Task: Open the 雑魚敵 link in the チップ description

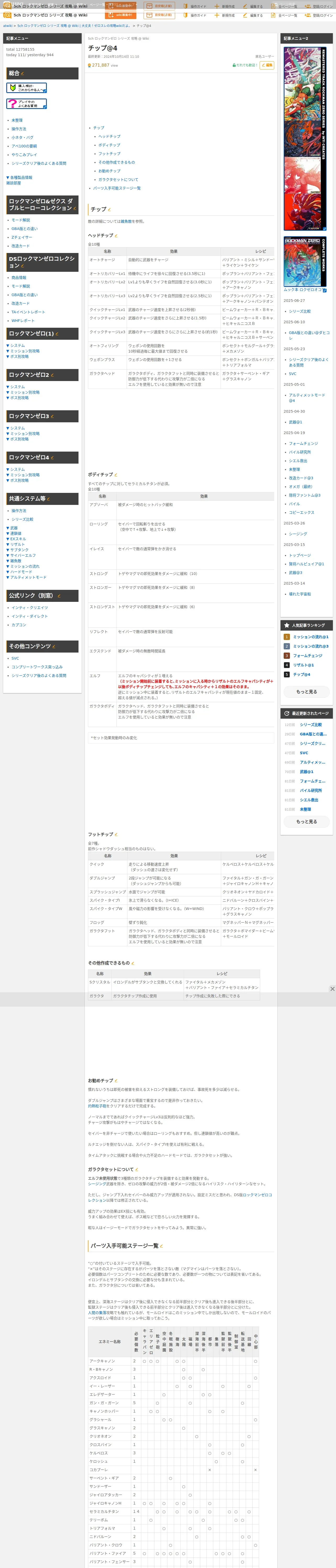Action: click(126, 222)
